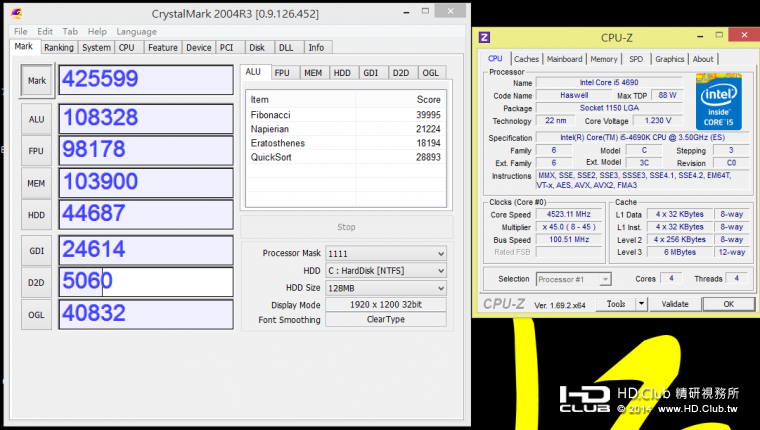Click the Intel Core i5 logo badge
Screen dimensions: 760x430
718,102
